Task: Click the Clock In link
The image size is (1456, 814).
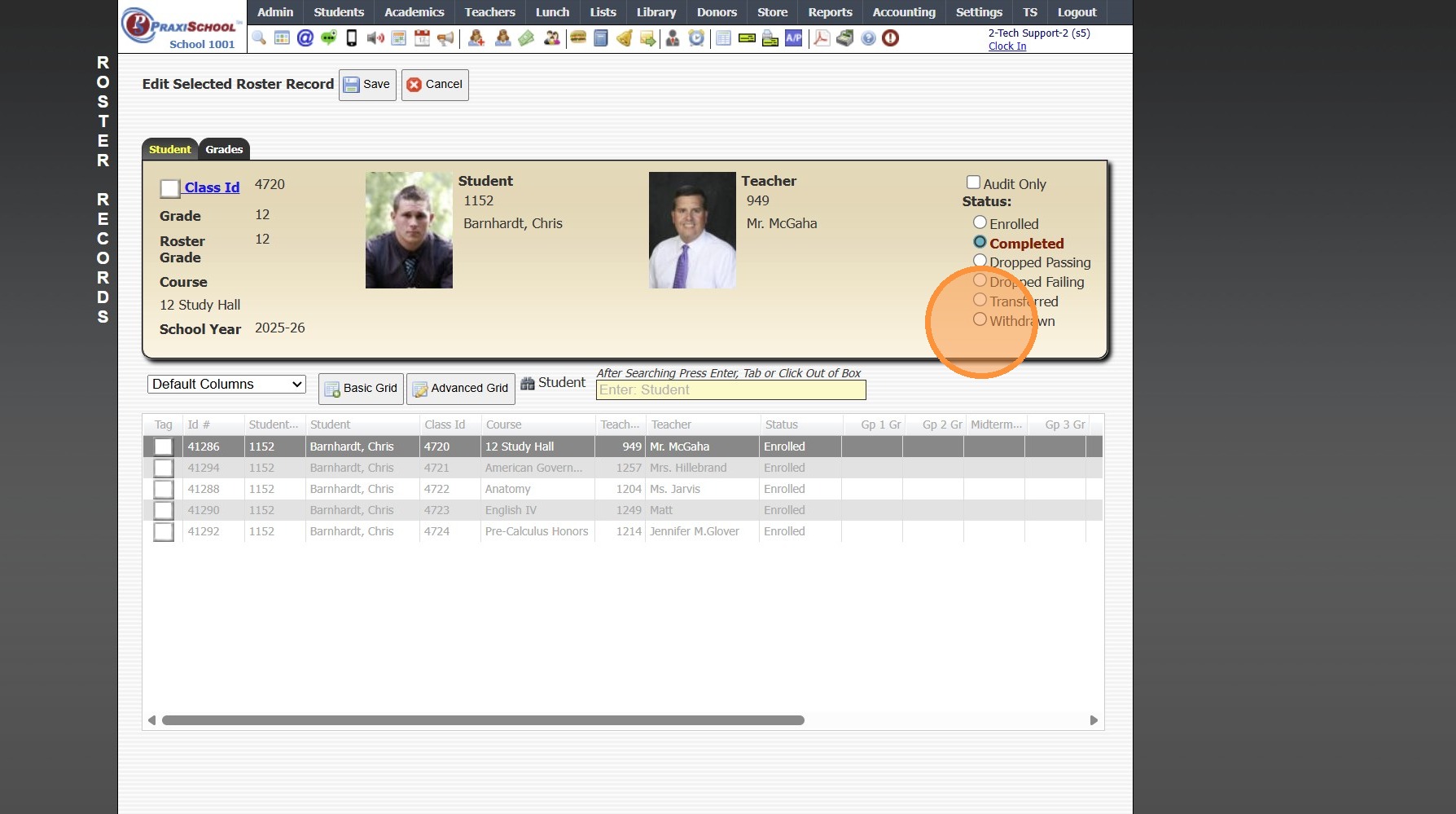Action: (1007, 46)
